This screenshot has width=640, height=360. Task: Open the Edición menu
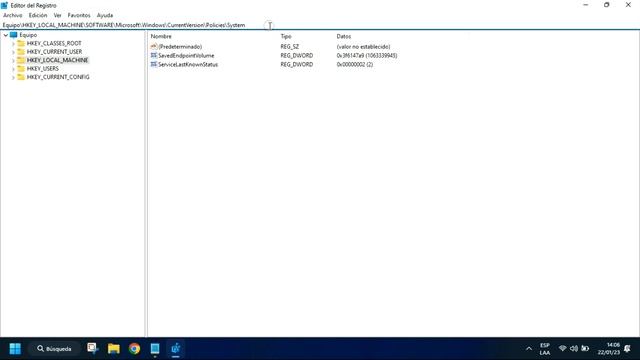(x=38, y=15)
